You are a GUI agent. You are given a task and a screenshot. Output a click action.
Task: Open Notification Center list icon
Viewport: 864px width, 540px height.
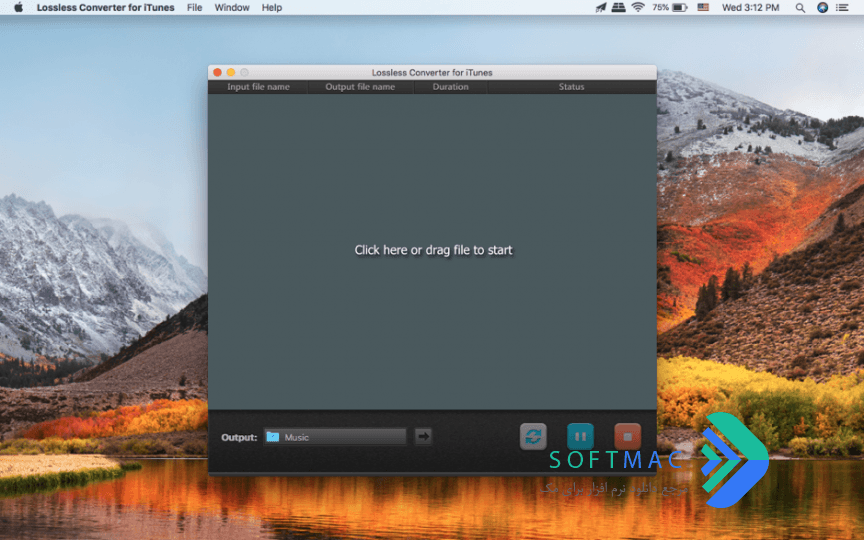(842, 8)
